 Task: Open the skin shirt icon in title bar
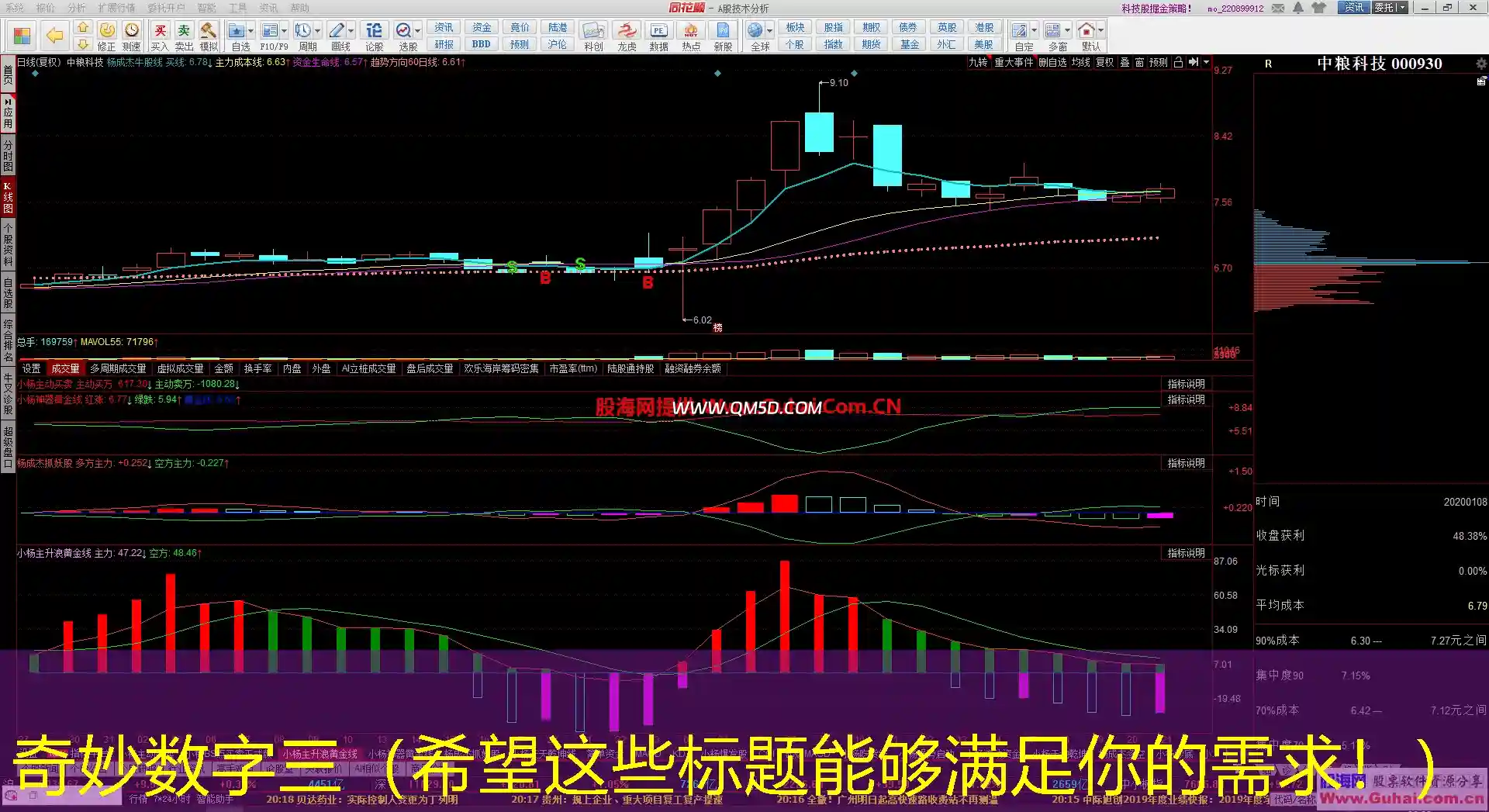click(1318, 8)
